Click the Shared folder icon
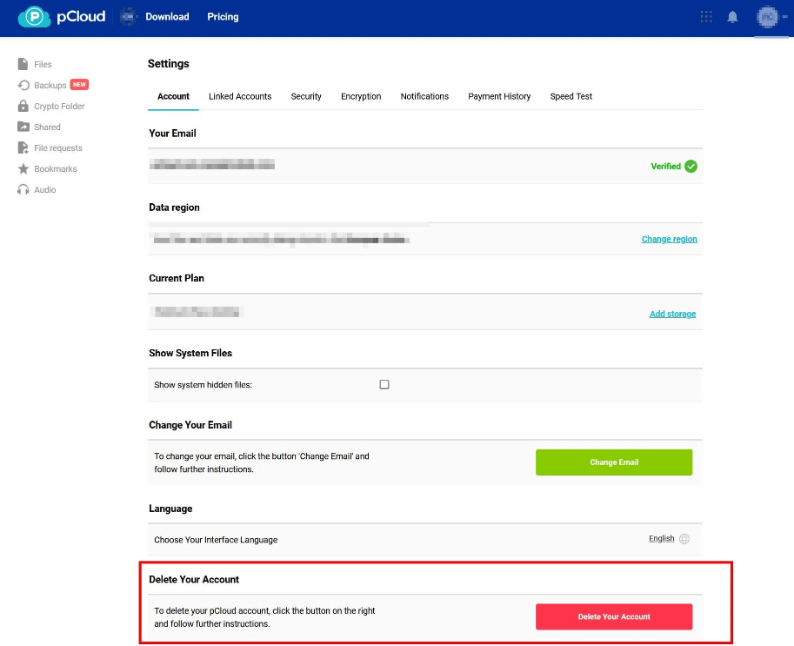 pyautogui.click(x=23, y=127)
